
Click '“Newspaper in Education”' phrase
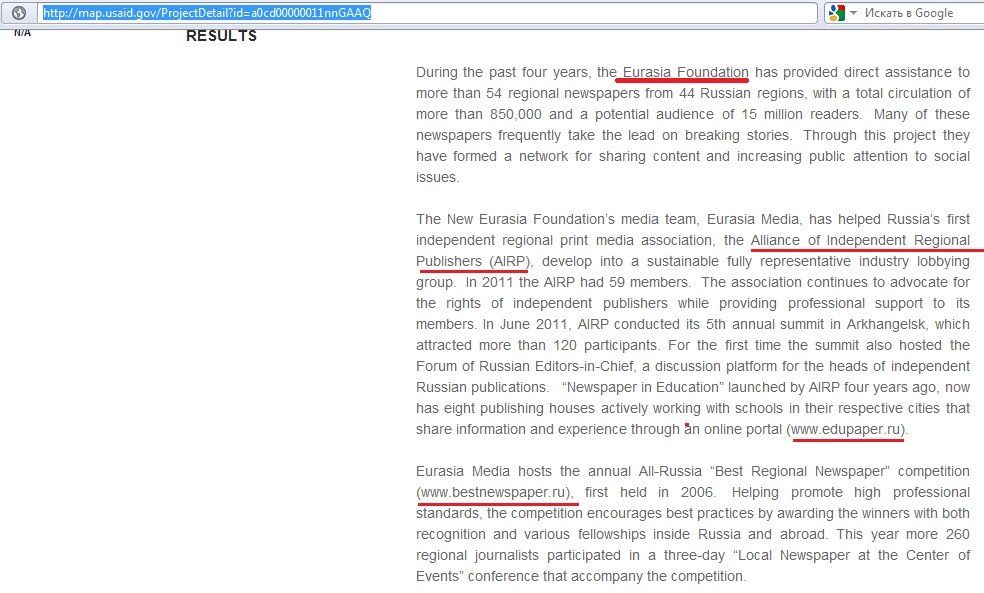tap(641, 387)
